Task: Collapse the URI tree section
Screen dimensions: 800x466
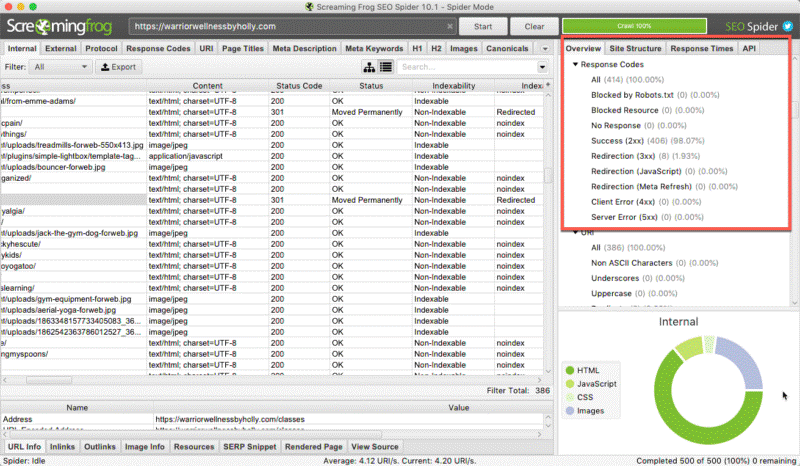Action: [575, 232]
